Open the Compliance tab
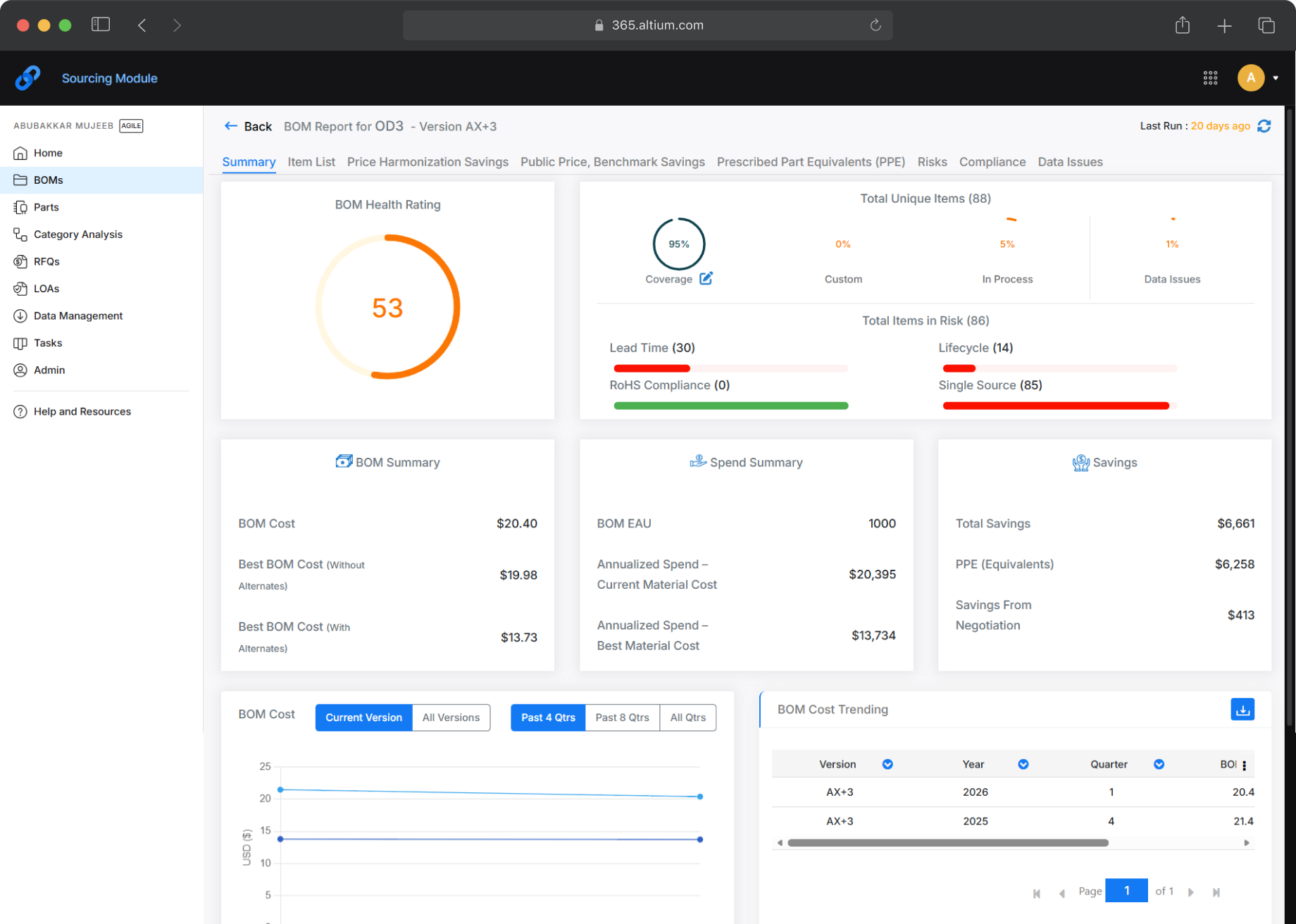 [x=992, y=162]
